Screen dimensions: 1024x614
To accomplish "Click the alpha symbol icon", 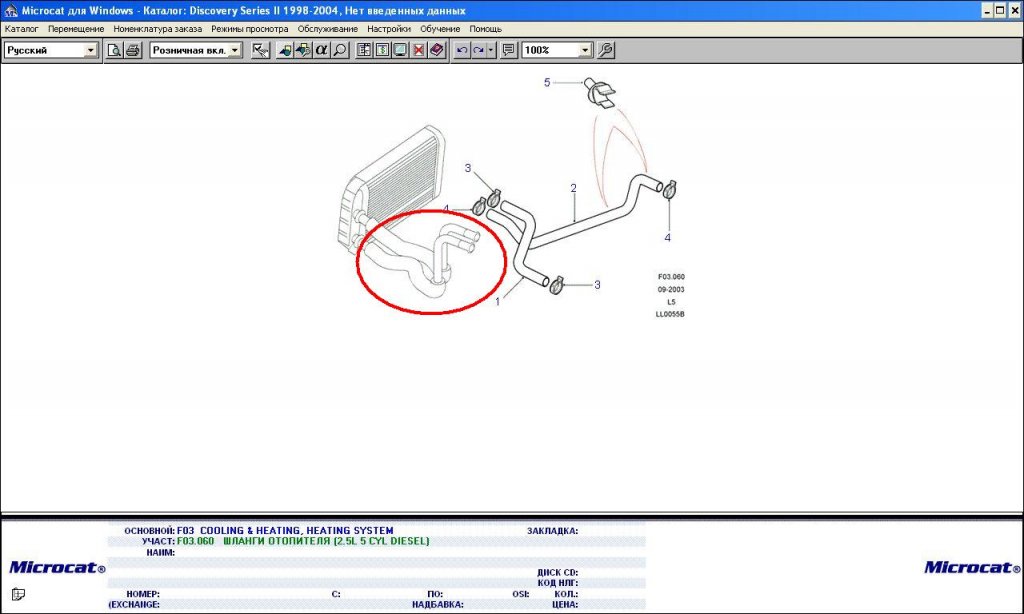I will (321, 50).
